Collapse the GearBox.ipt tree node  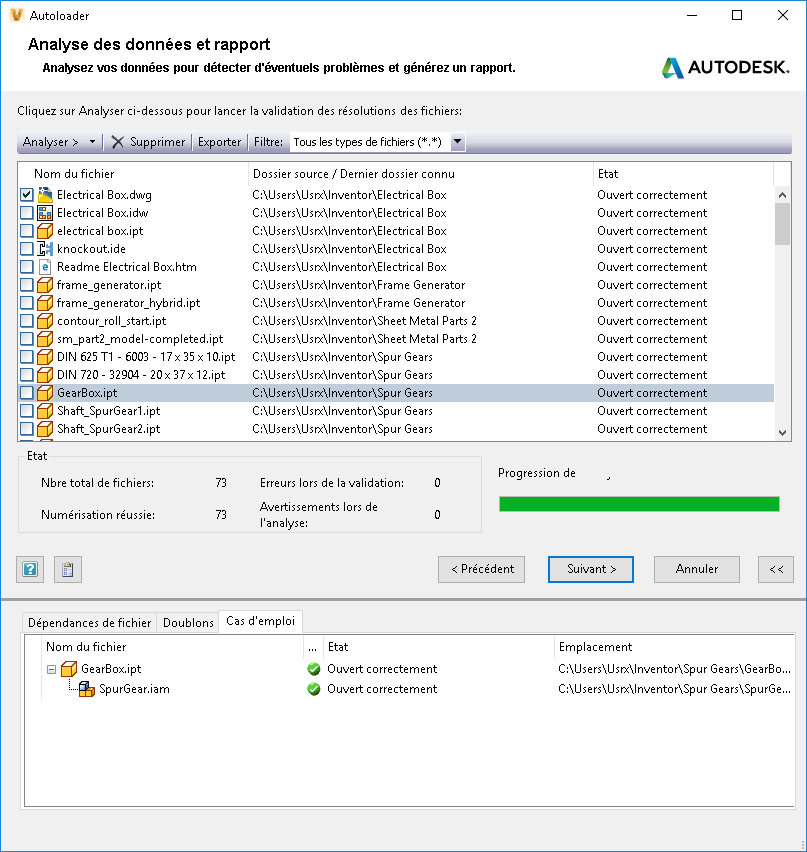52,669
